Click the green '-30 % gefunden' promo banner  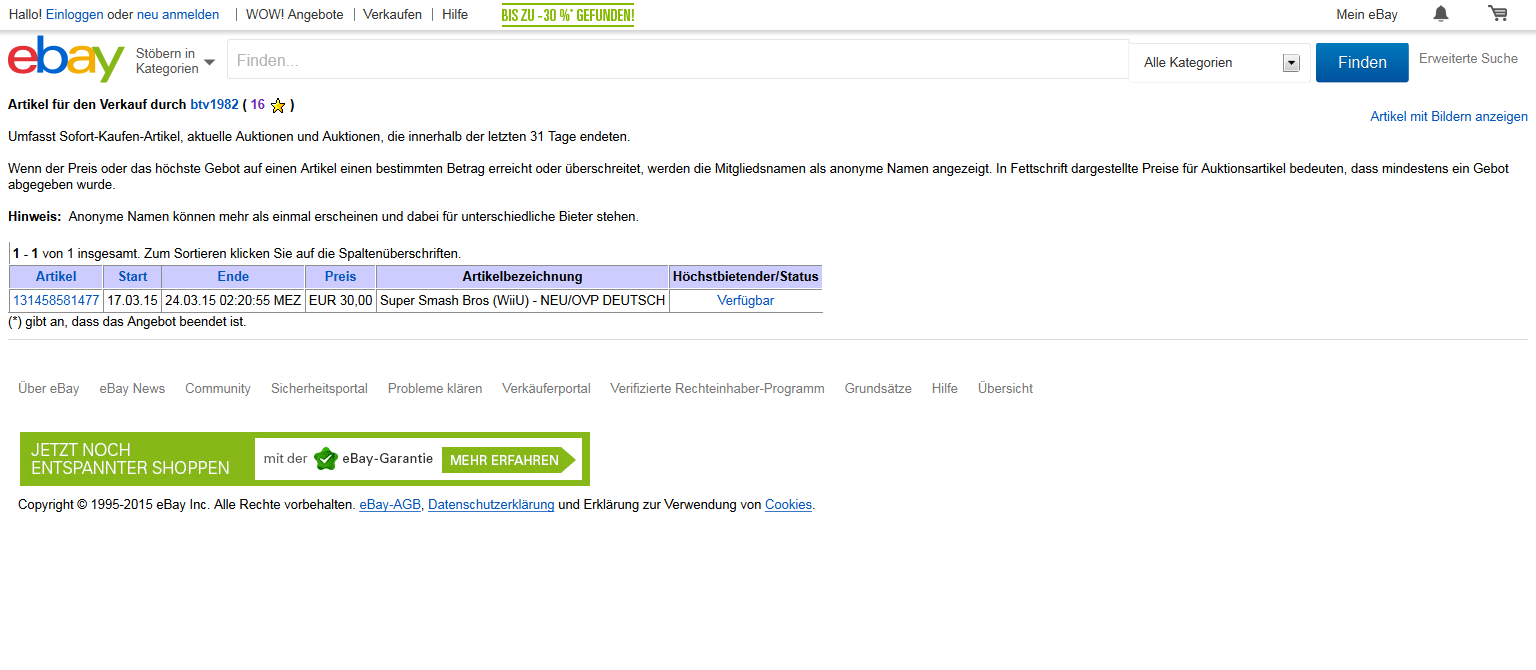(567, 15)
